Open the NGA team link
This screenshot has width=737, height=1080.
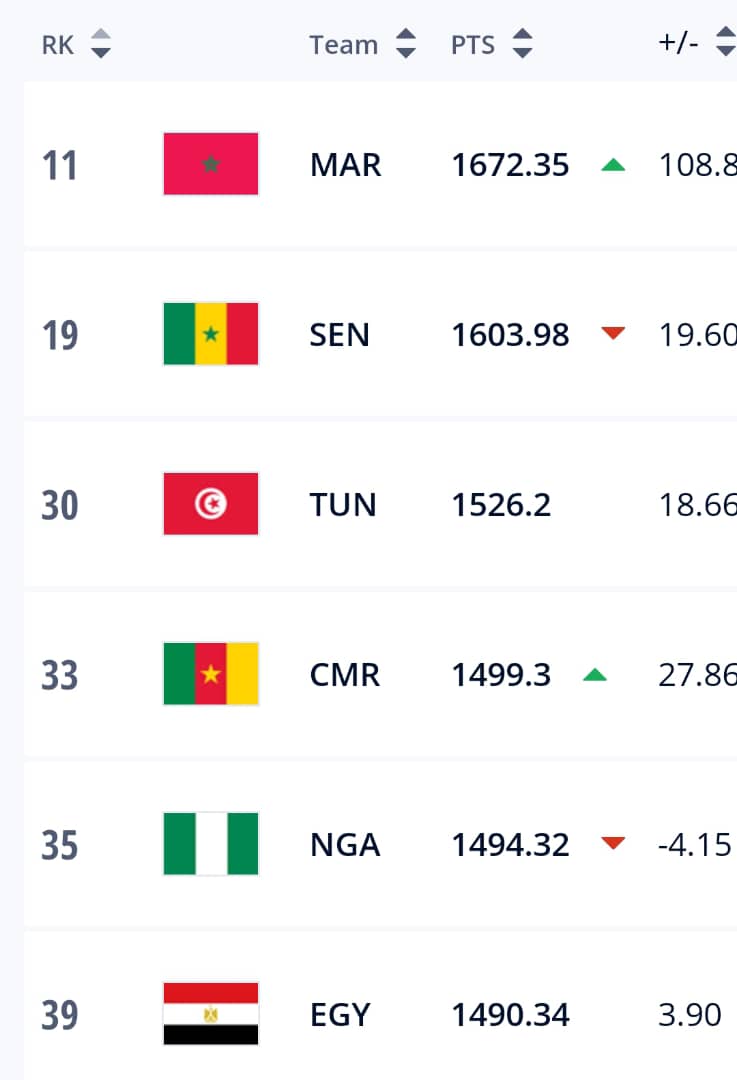345,845
